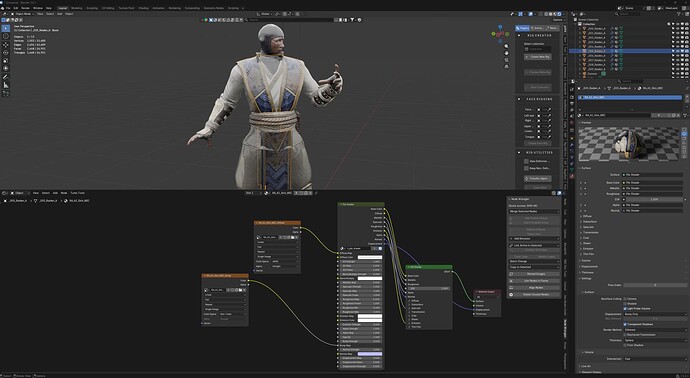
Task: Select the Measure tool in the viewport toolbar
Action: [6, 85]
